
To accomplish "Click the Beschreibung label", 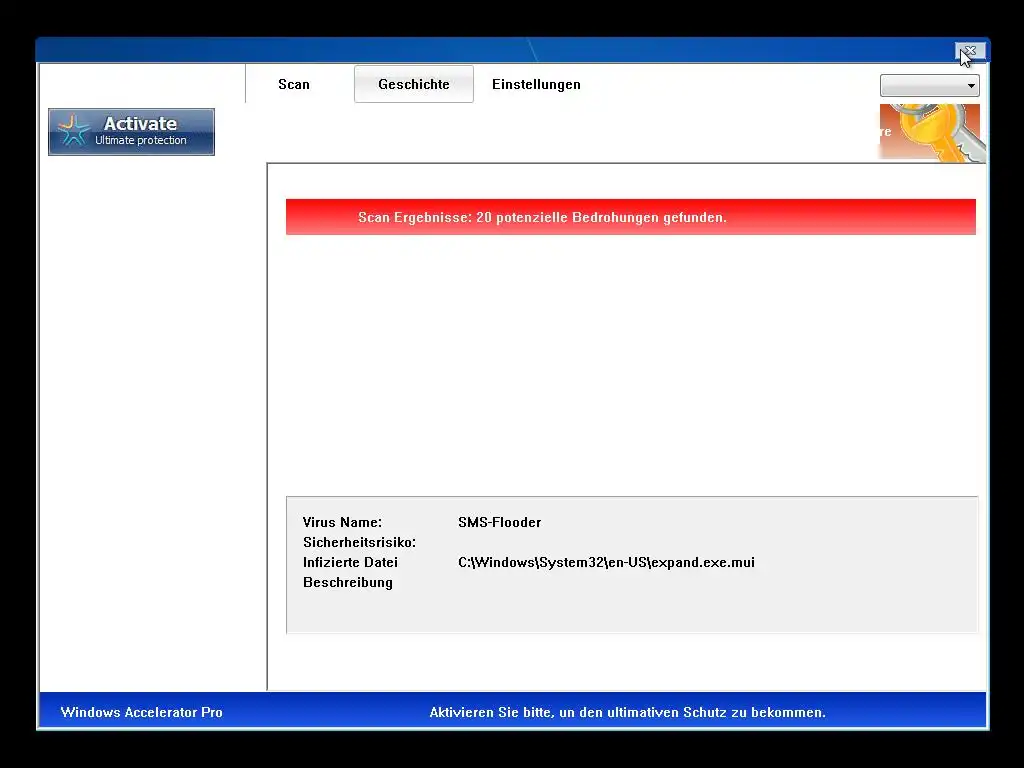I will [x=347, y=583].
